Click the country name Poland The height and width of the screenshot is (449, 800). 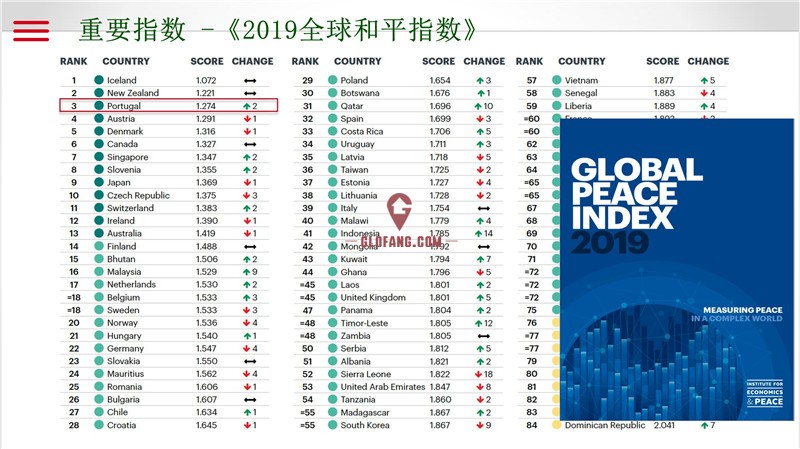(x=354, y=80)
